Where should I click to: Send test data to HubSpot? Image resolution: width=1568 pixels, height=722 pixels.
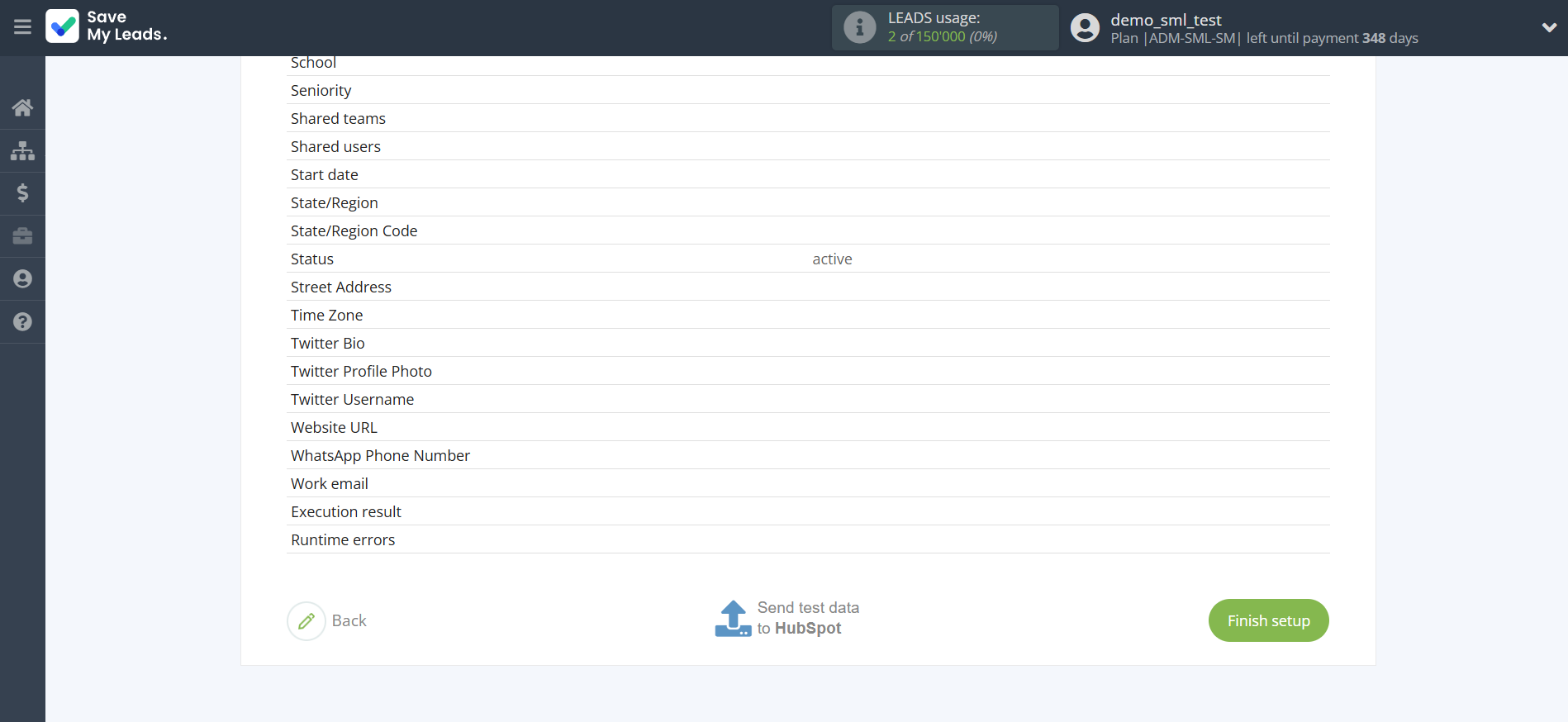(787, 619)
